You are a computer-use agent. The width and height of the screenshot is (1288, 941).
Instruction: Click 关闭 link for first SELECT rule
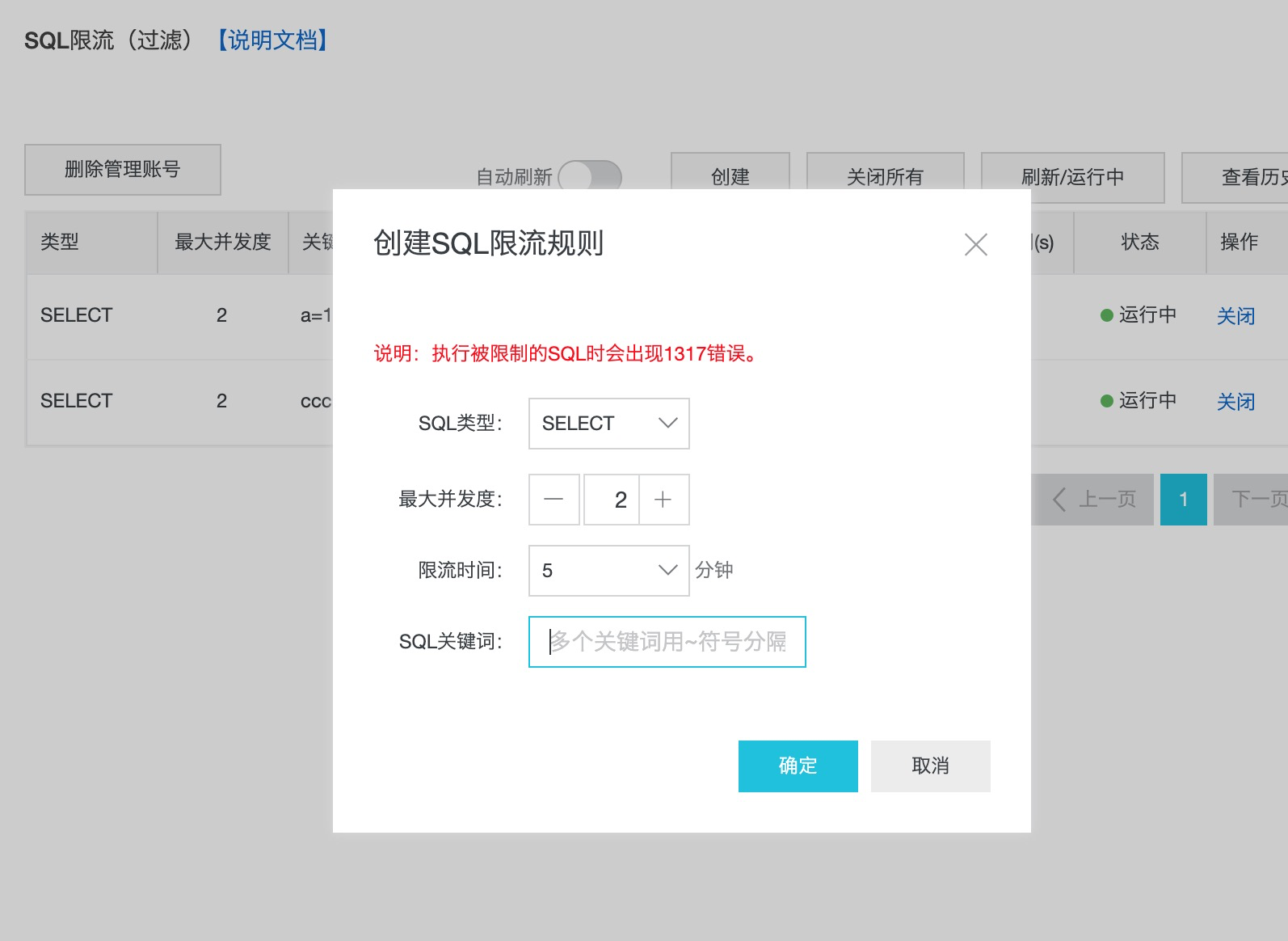(1236, 316)
